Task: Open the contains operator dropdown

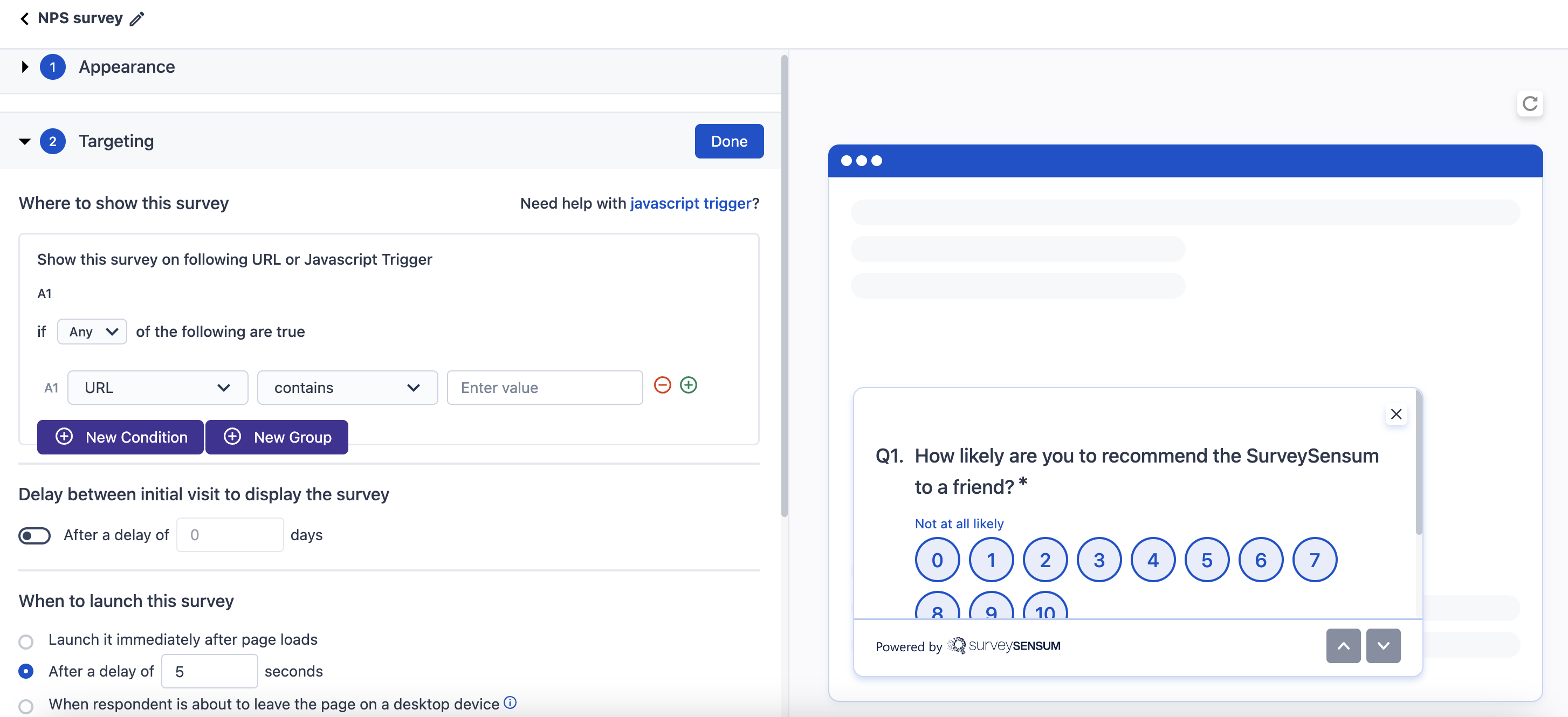Action: [348, 388]
